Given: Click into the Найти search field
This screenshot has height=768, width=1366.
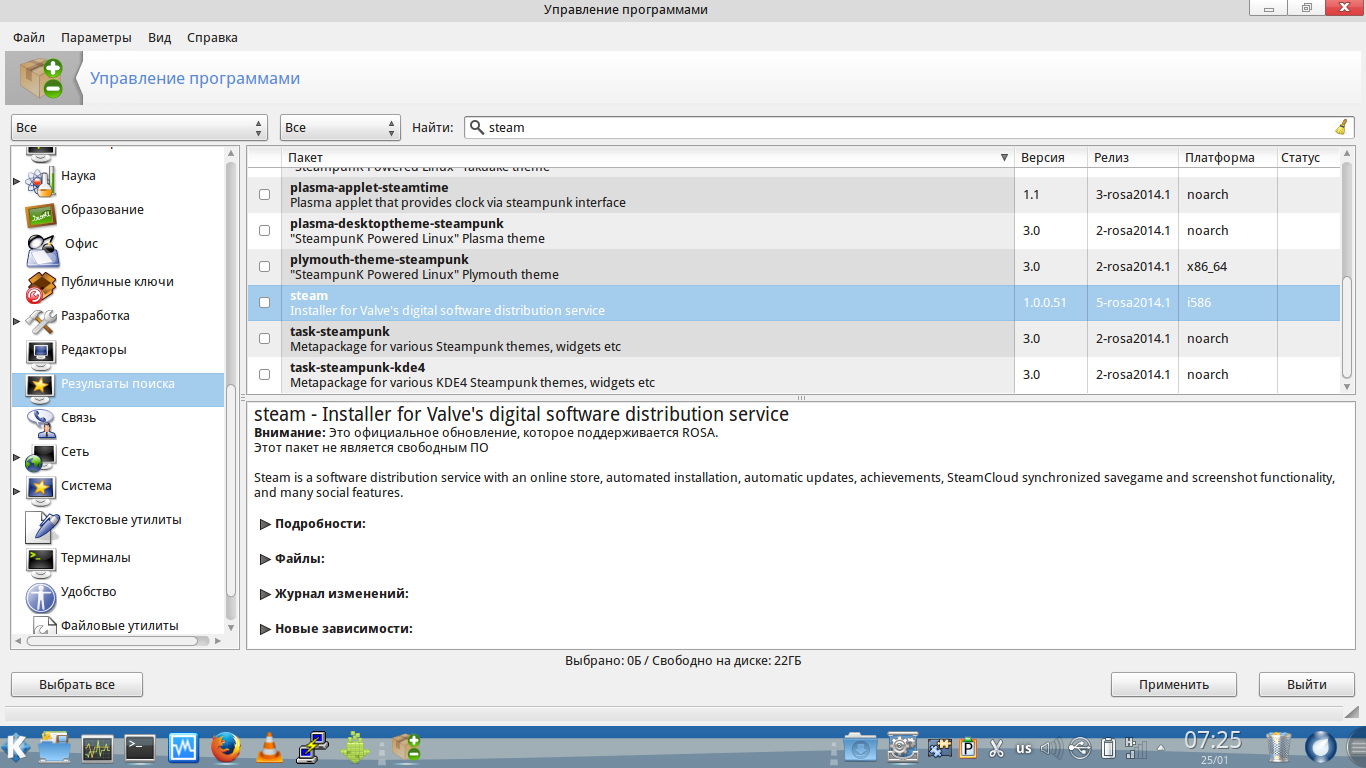Looking at the screenshot, I should (908, 127).
